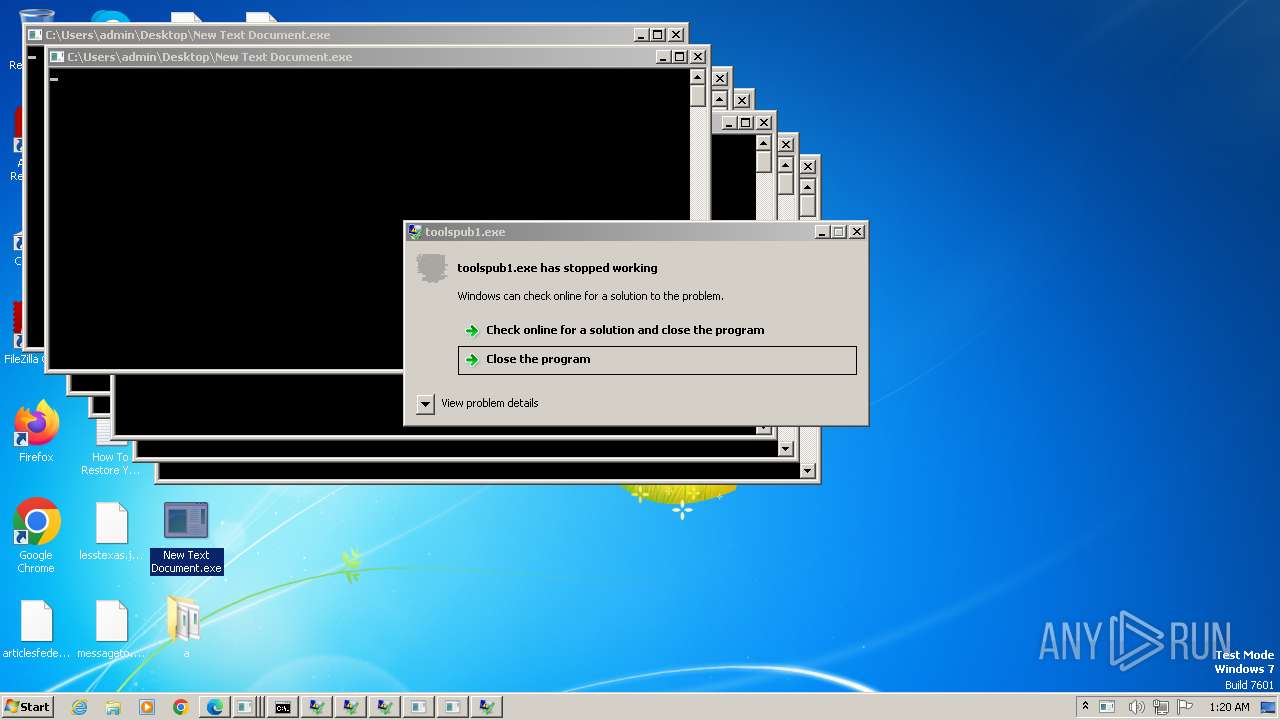Show hidden tray icons

click(x=1085, y=706)
